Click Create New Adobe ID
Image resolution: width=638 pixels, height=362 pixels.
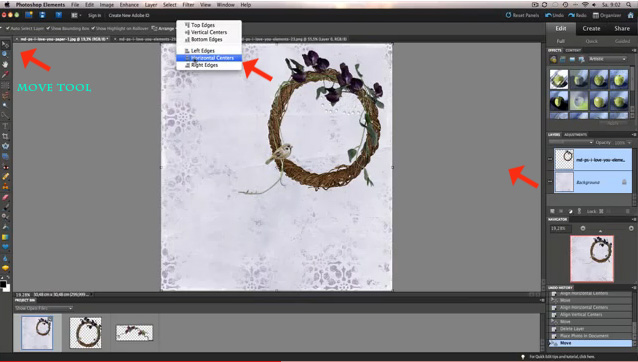129,15
